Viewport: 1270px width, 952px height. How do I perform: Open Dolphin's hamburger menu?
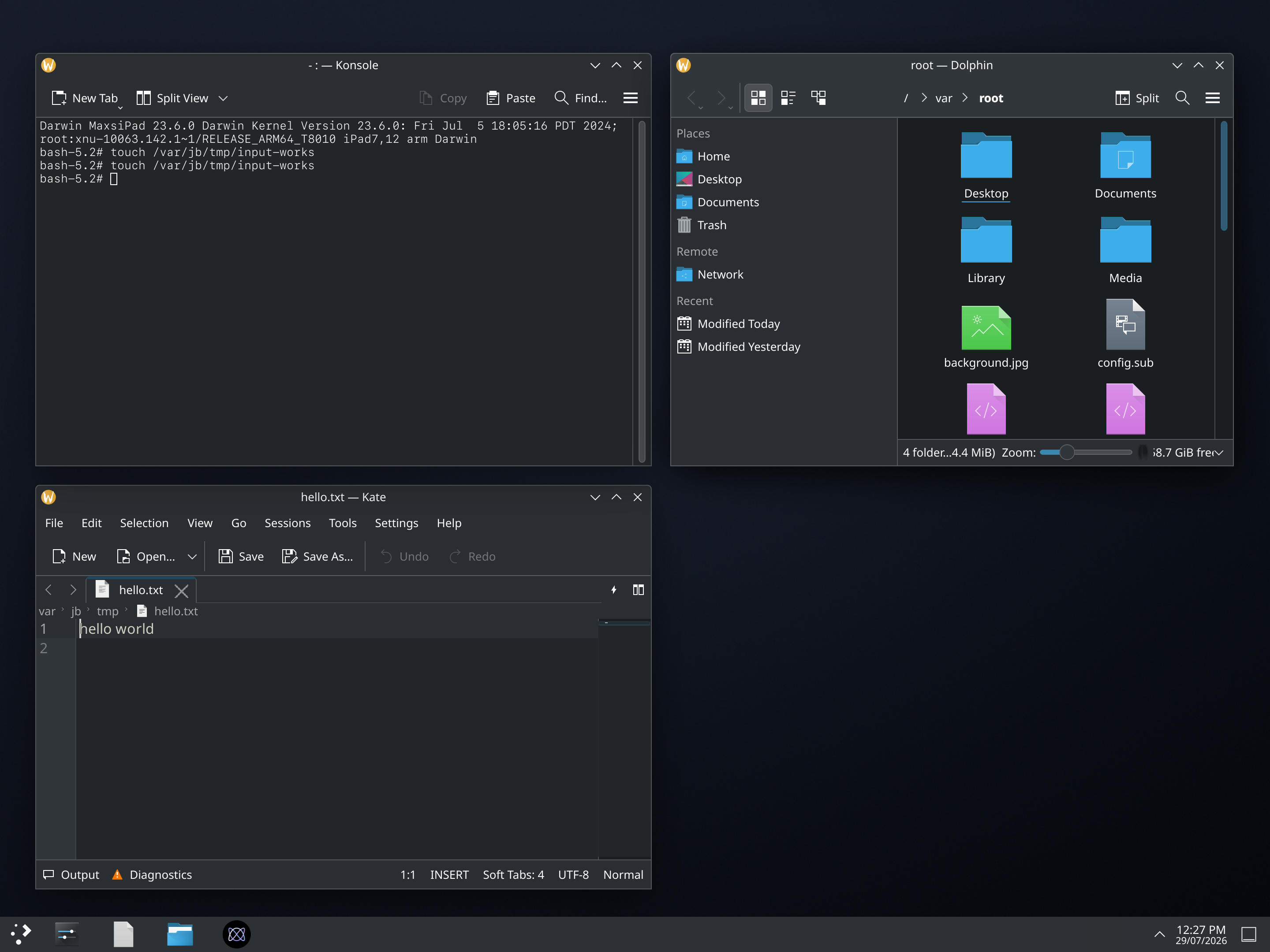1213,98
